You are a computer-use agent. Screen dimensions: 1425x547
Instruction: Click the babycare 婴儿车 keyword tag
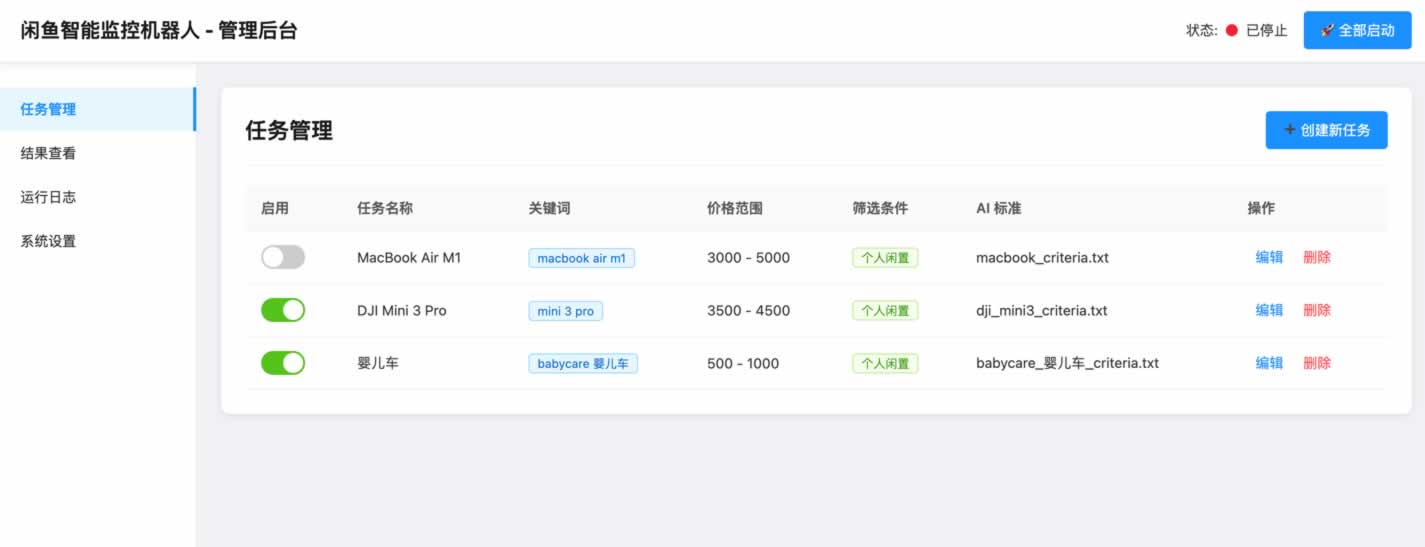click(583, 364)
